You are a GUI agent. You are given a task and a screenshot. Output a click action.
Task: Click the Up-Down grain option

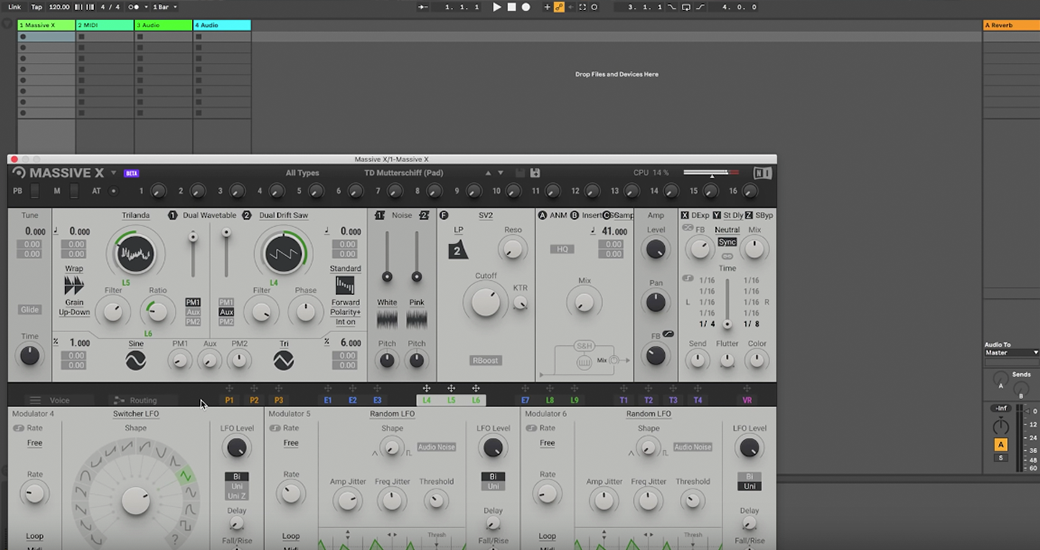[74, 312]
